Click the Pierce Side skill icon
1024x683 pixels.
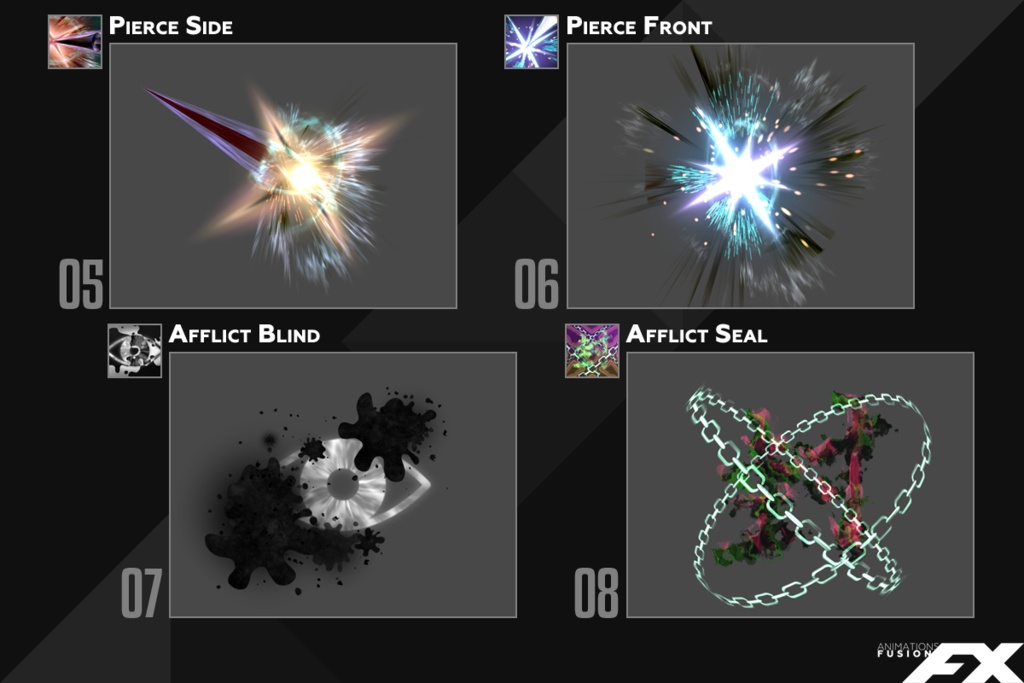pyautogui.click(x=75, y=42)
